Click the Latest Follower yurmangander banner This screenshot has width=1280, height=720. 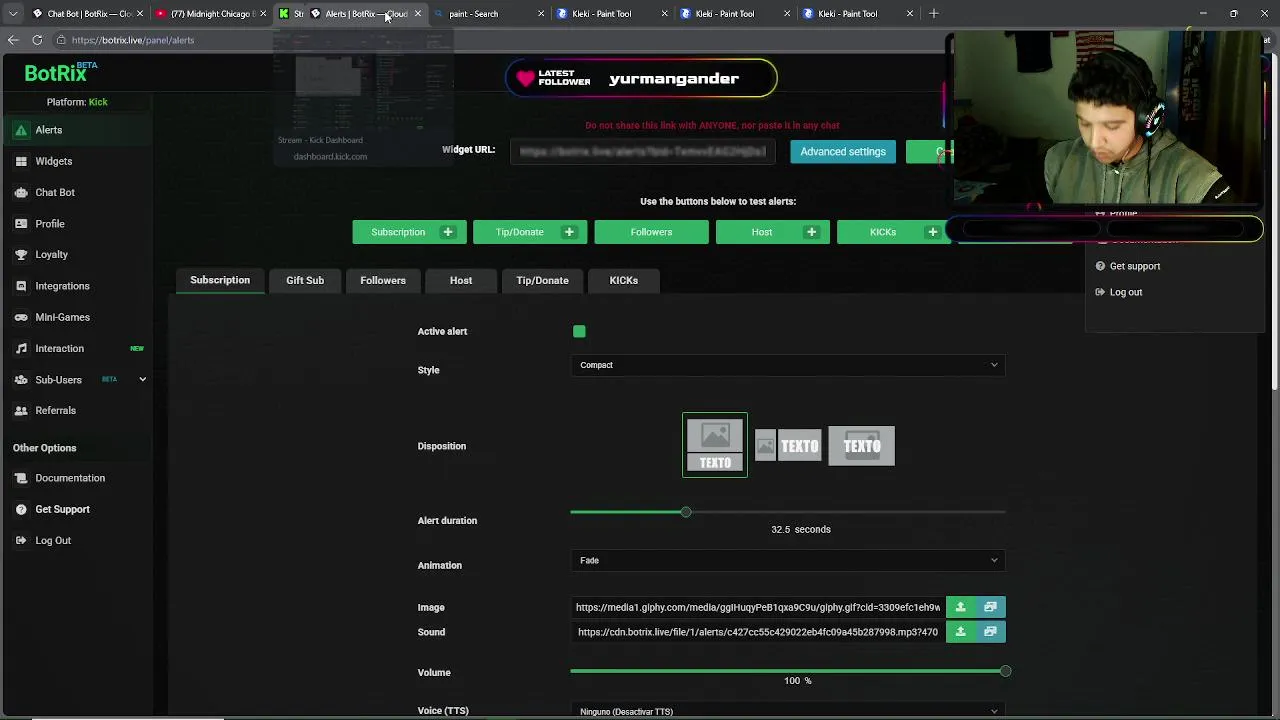[x=641, y=79]
